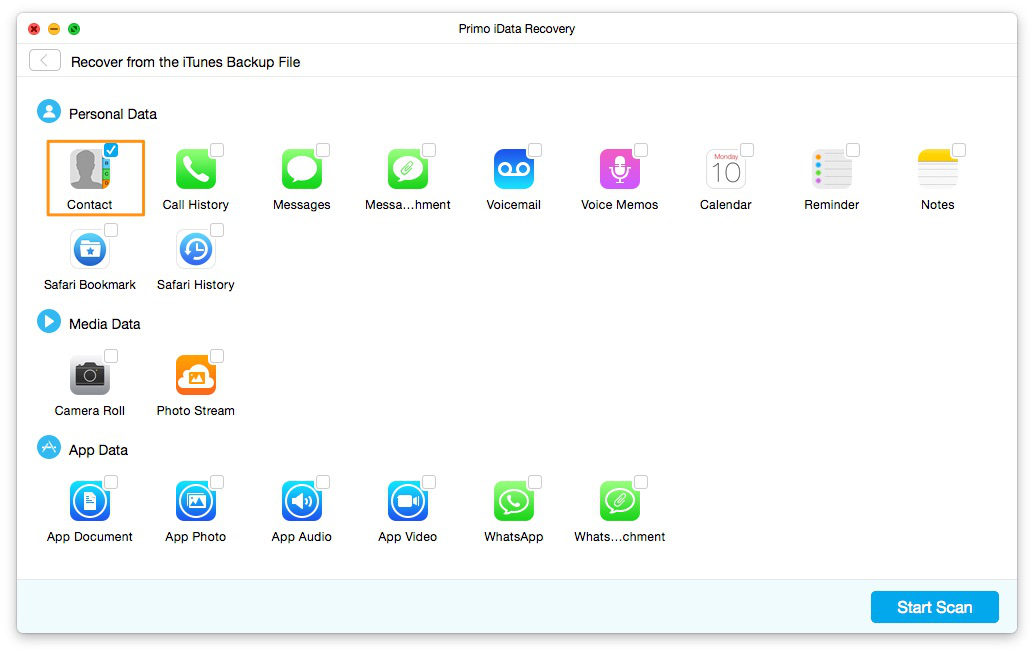Tick the Voicemail checkbox
Screen dimensions: 1034x654
point(535,150)
